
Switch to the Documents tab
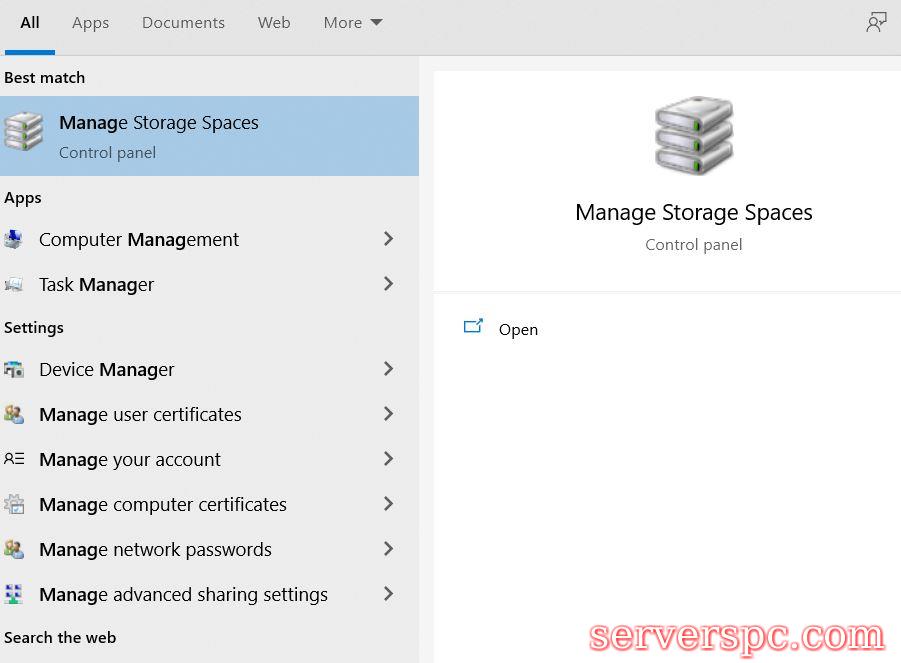click(x=183, y=23)
